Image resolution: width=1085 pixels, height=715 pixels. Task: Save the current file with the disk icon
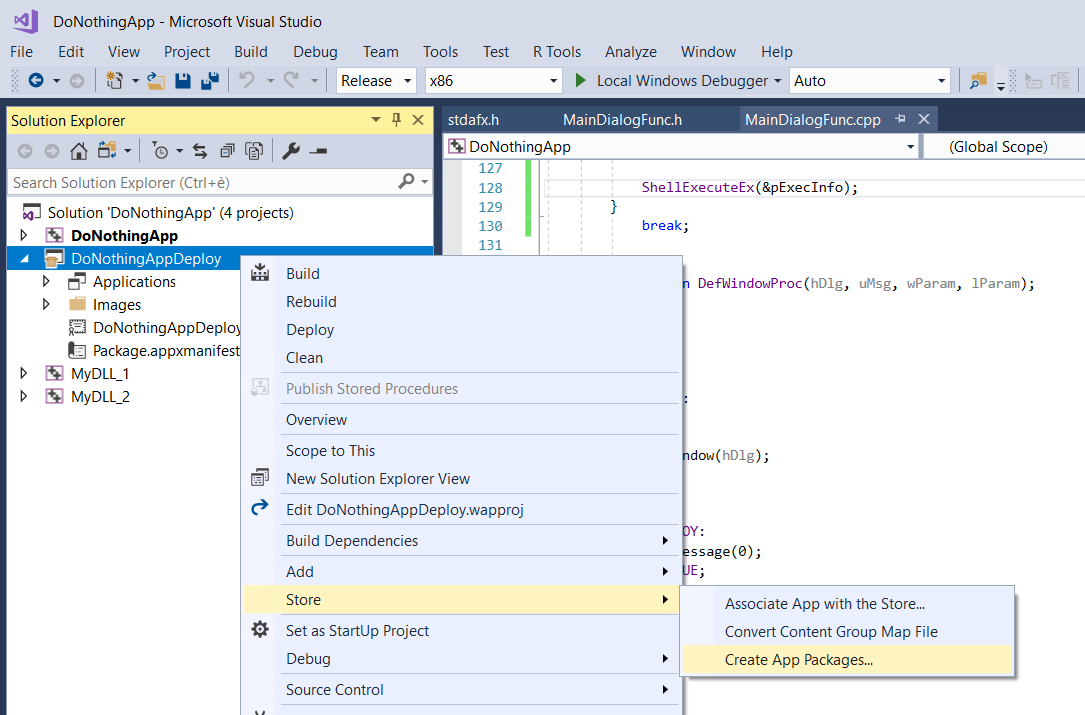tap(183, 81)
